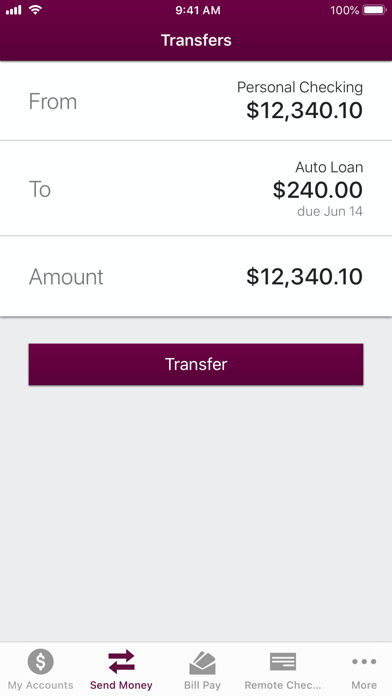Edit the Amount field value
The height and width of the screenshot is (696, 392).
click(305, 277)
